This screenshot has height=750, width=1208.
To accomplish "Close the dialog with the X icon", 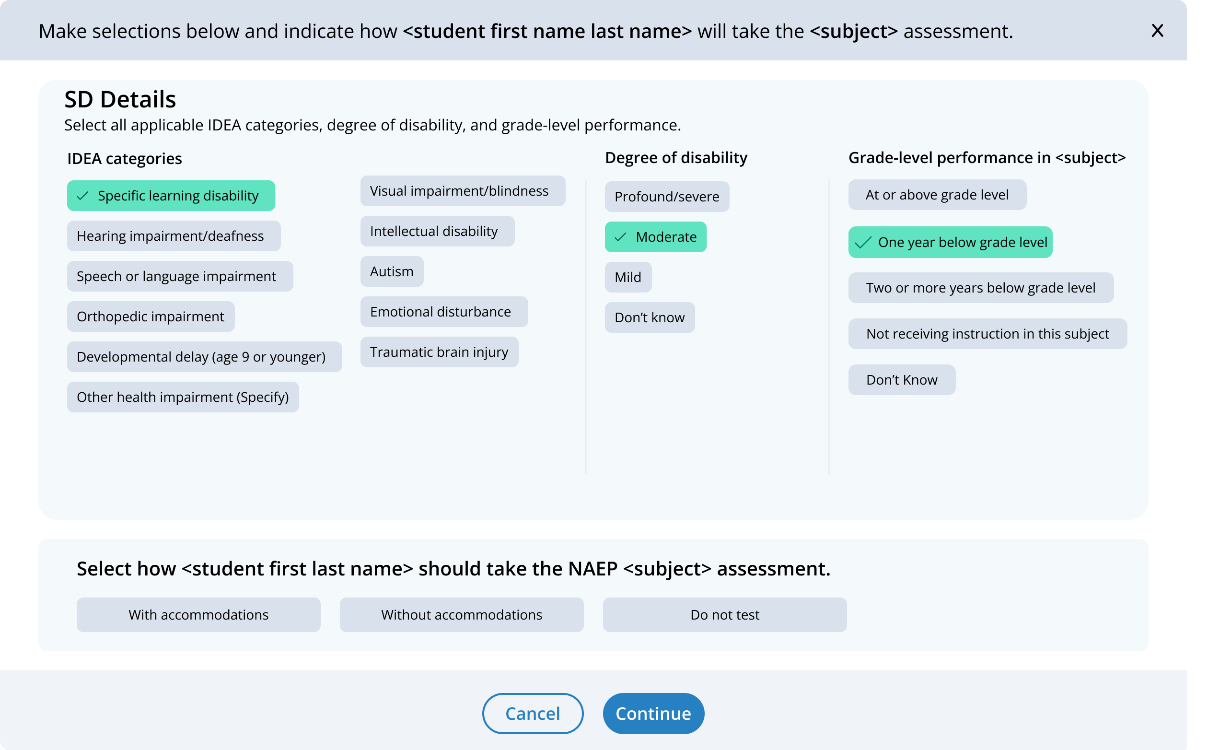I will (1157, 31).
